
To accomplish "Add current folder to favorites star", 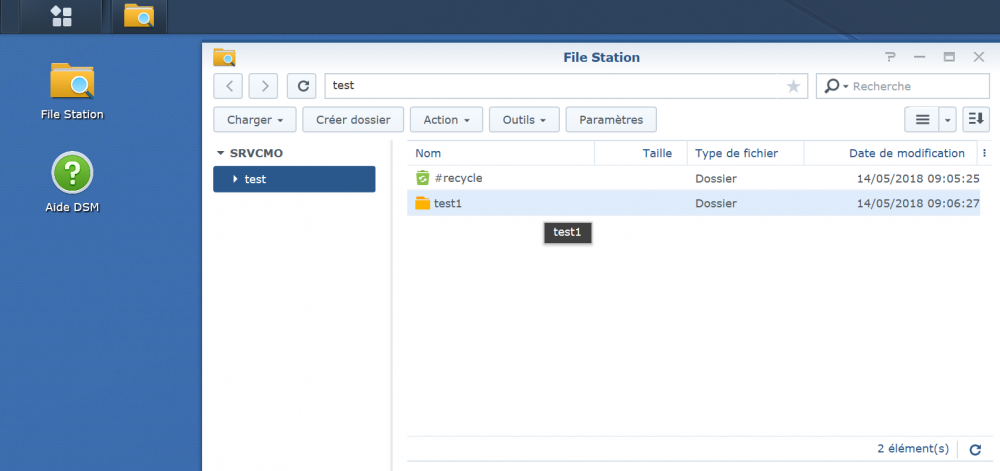I will [793, 87].
